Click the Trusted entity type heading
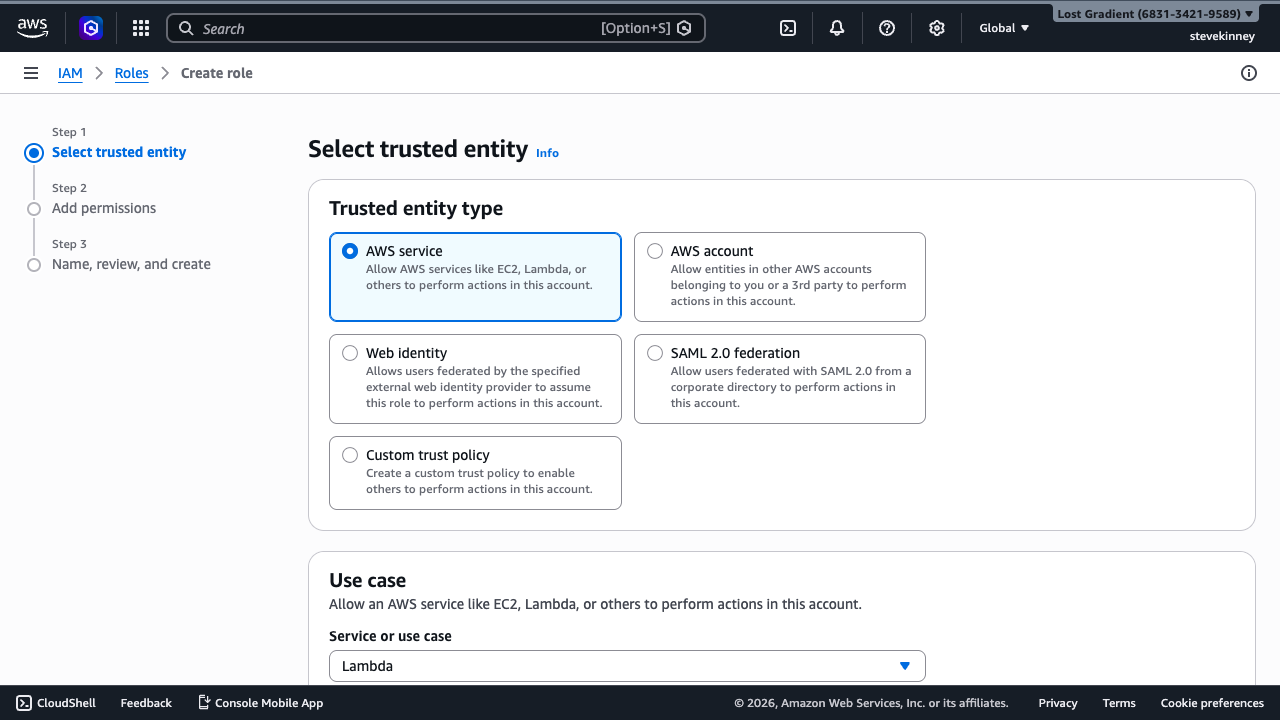 tap(416, 208)
